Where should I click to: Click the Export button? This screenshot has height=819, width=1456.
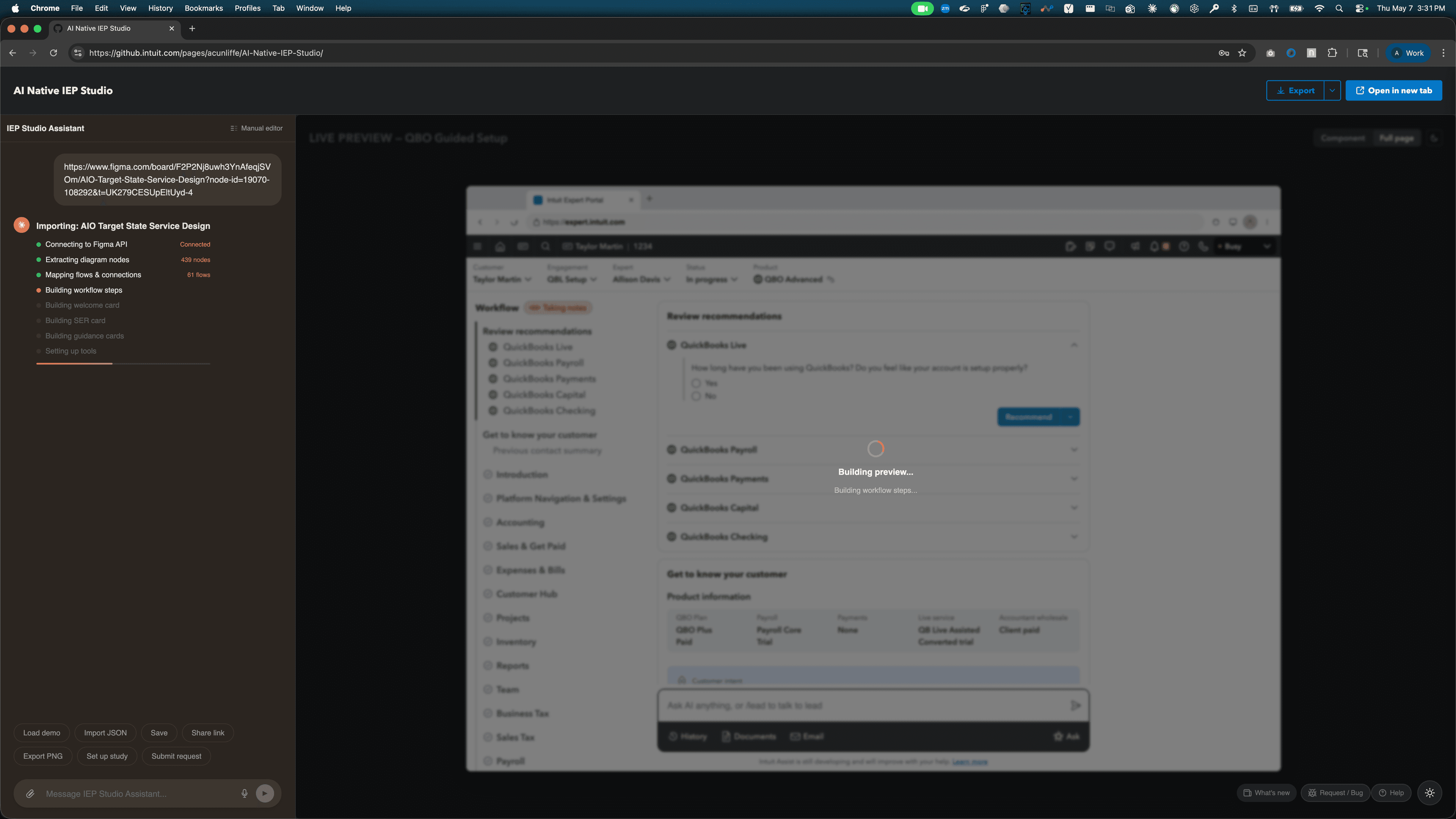[1295, 91]
